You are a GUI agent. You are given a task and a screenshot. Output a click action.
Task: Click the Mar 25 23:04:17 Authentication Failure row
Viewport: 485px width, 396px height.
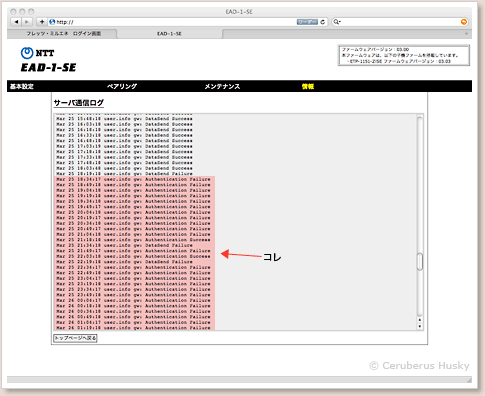(x=133, y=278)
